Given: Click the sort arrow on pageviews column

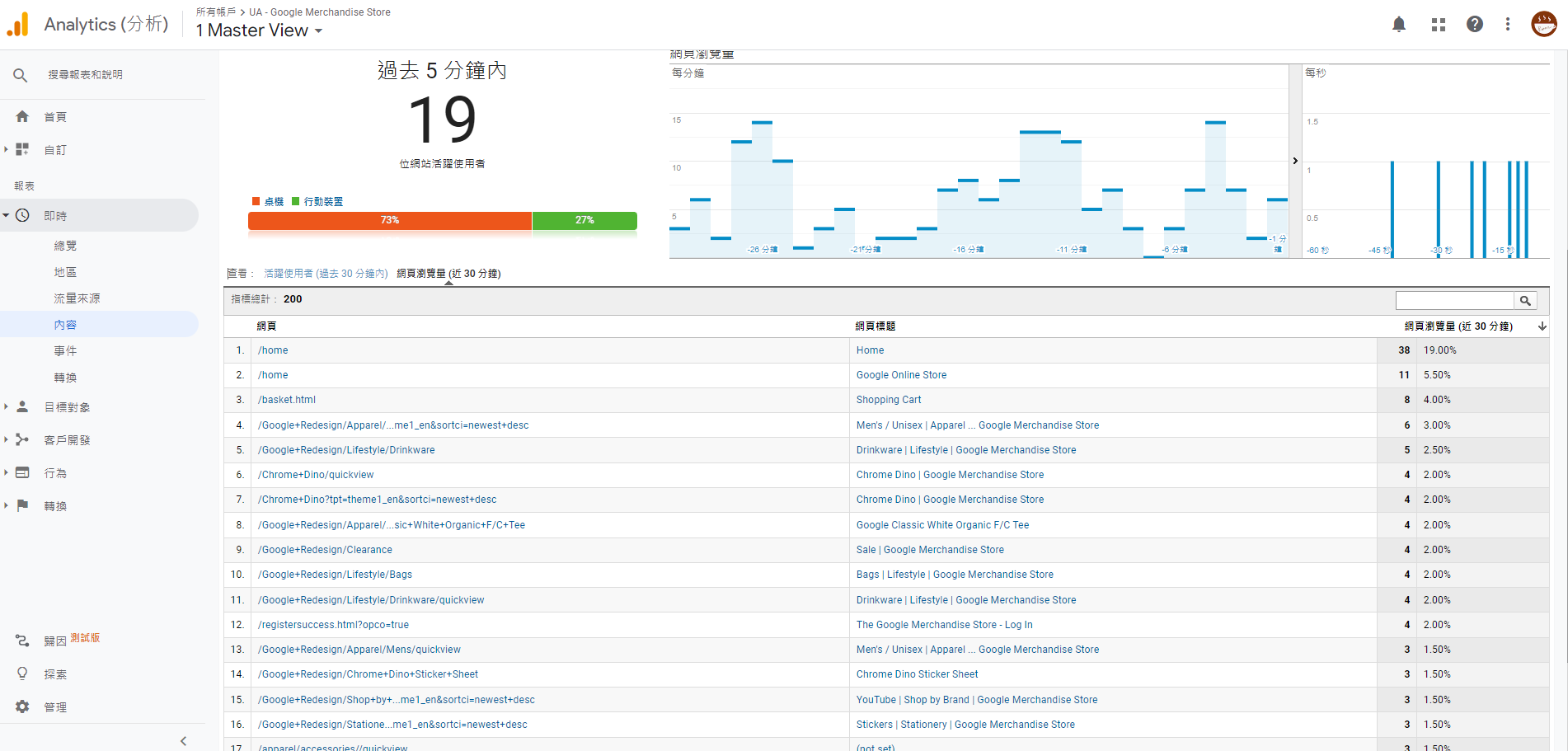Looking at the screenshot, I should coord(1542,326).
